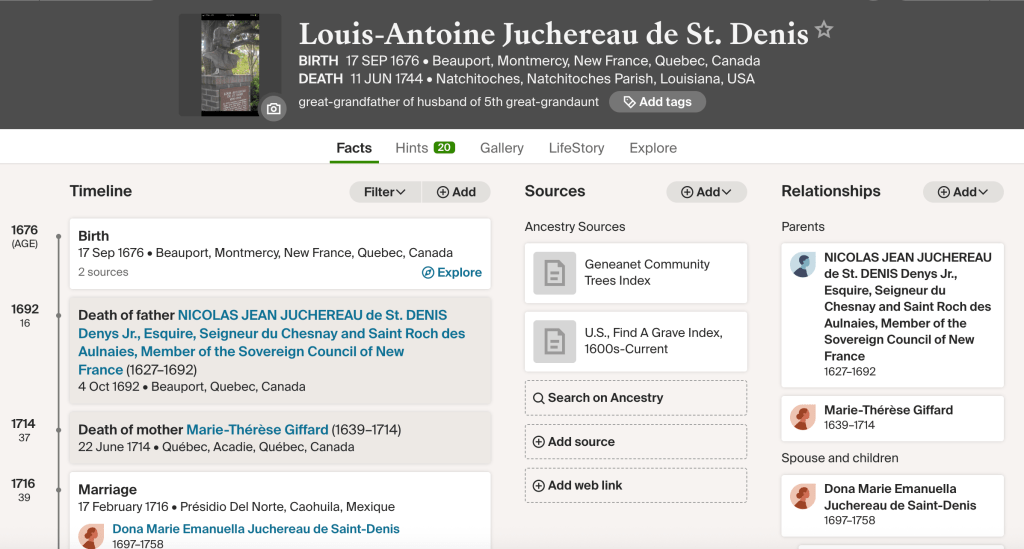This screenshot has height=549, width=1024.
Task: Click Dona Marie Emanuella avatar in Relationships
Action: tap(803, 497)
